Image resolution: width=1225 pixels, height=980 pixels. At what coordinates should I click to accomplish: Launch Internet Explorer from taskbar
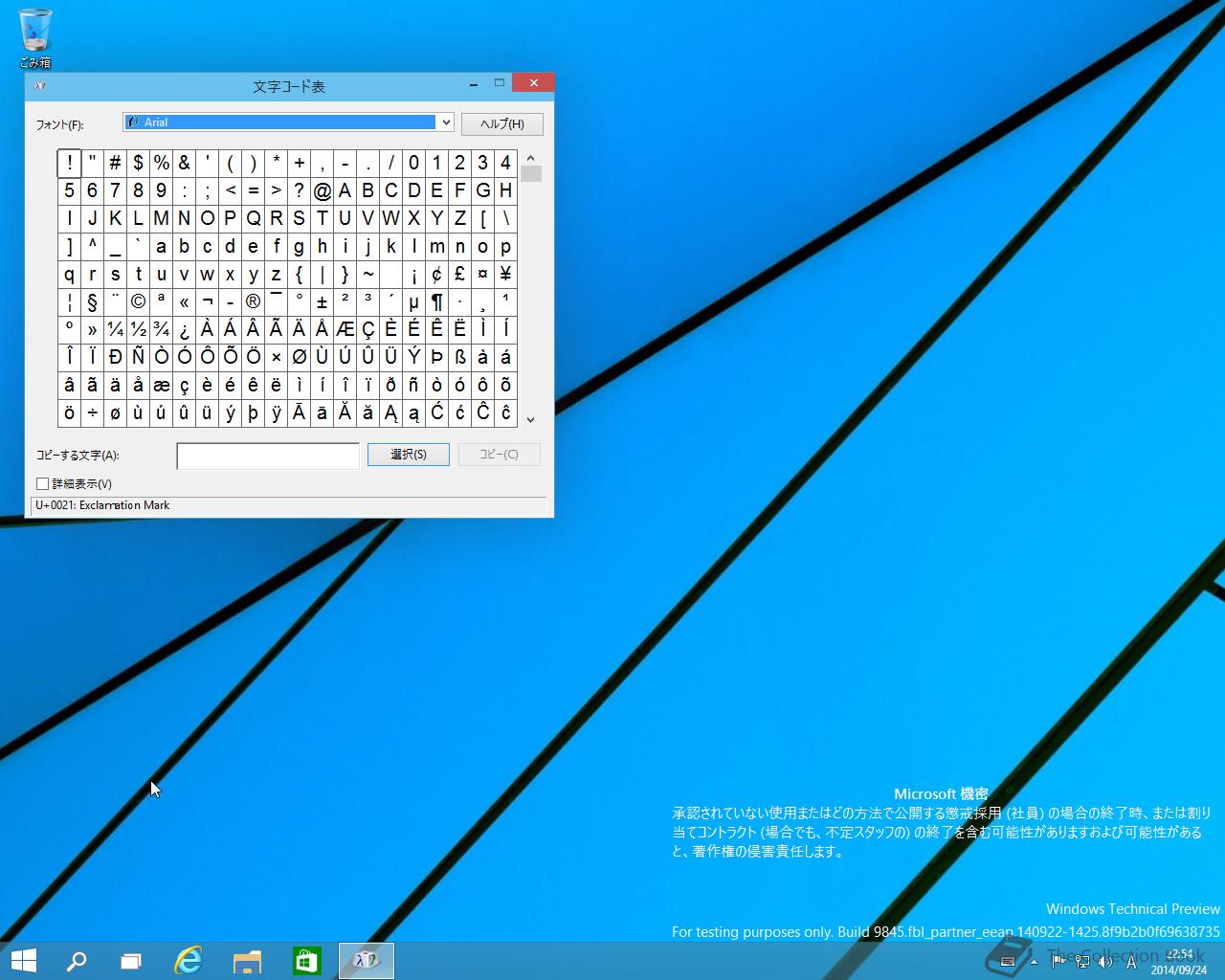click(189, 961)
